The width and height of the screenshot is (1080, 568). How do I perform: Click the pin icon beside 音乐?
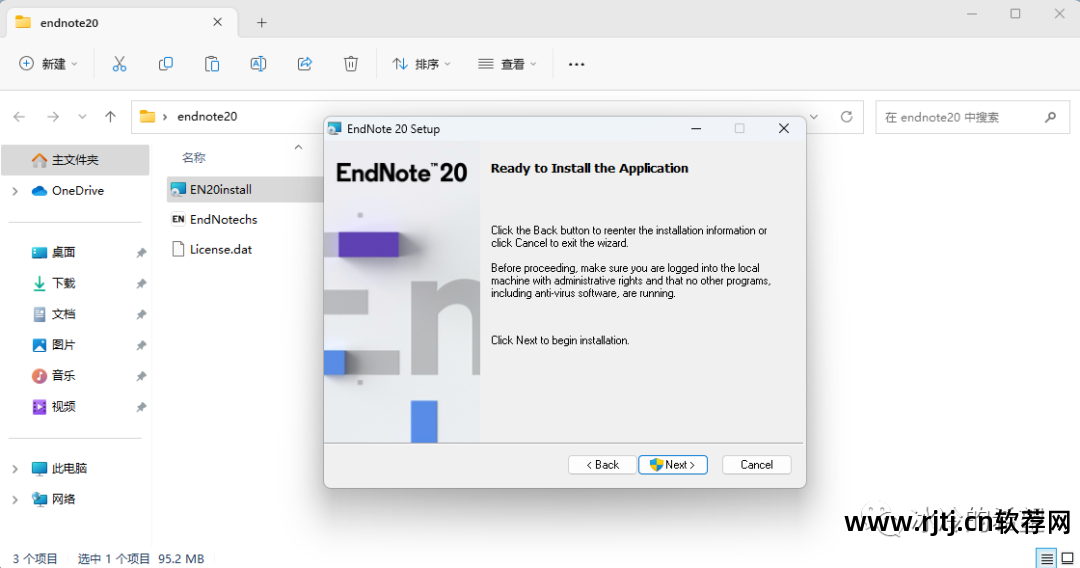pyautogui.click(x=141, y=376)
